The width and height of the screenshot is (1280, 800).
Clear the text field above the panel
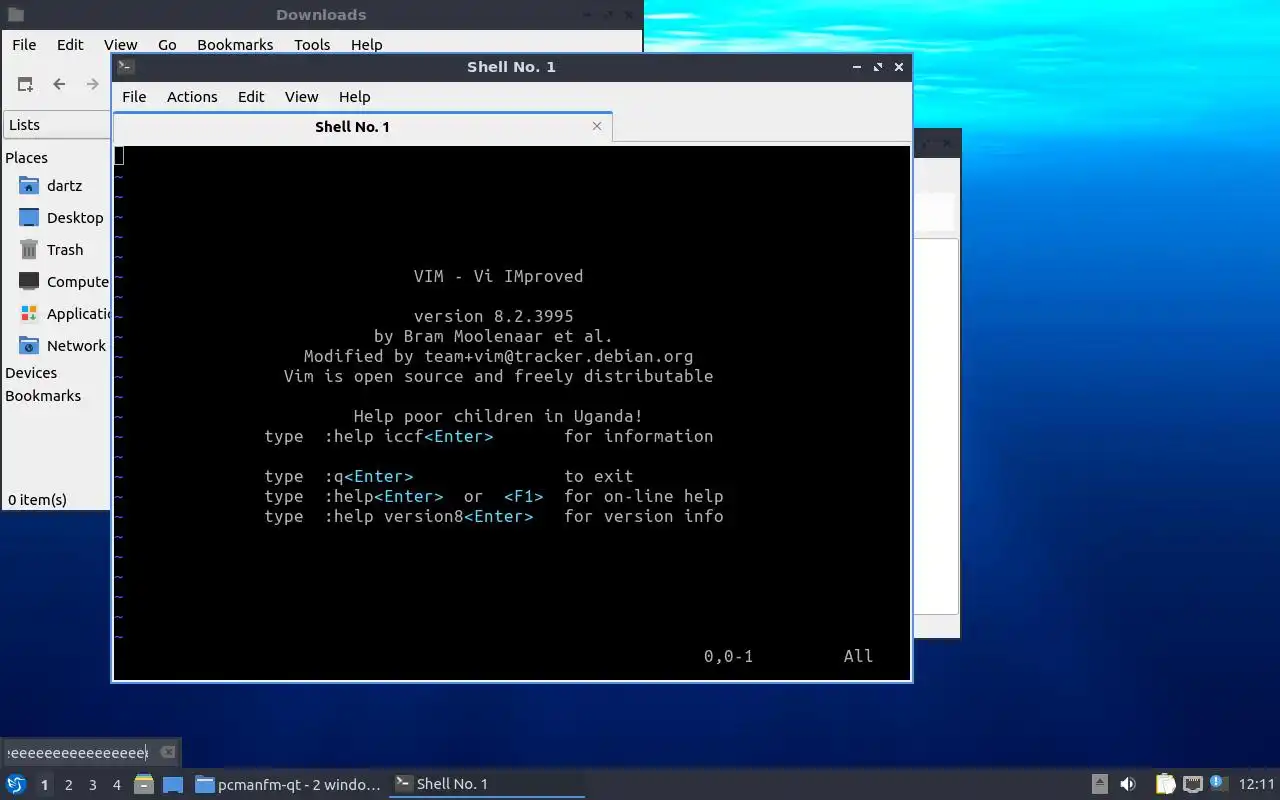[168, 752]
